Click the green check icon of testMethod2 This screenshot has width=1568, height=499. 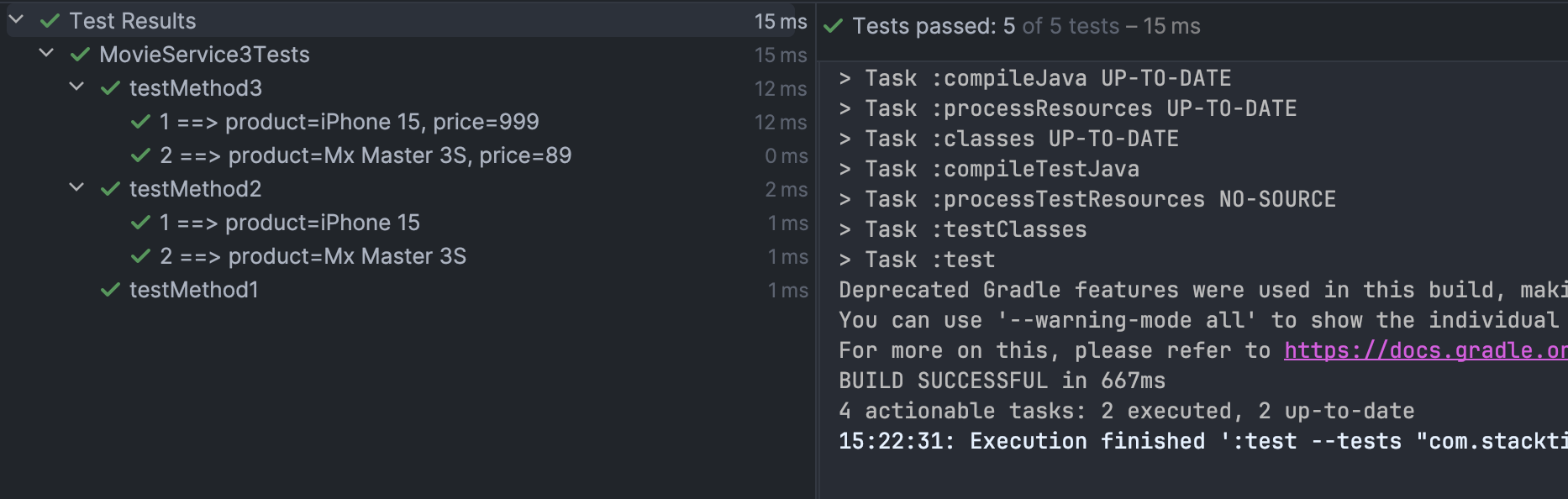tap(111, 189)
